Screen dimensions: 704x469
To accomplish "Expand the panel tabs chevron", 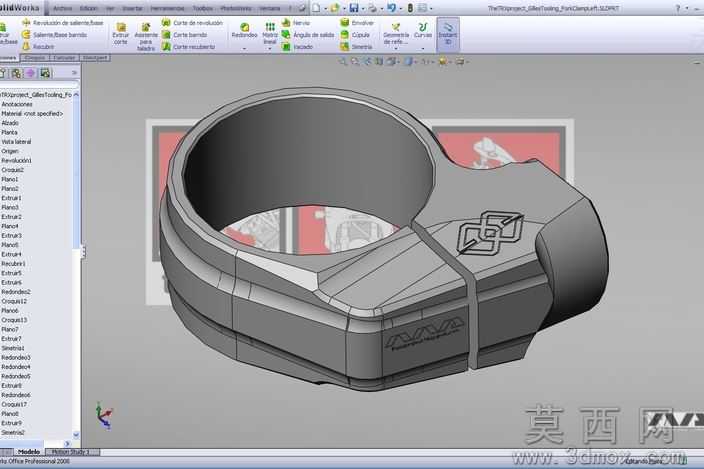I will pos(75,73).
